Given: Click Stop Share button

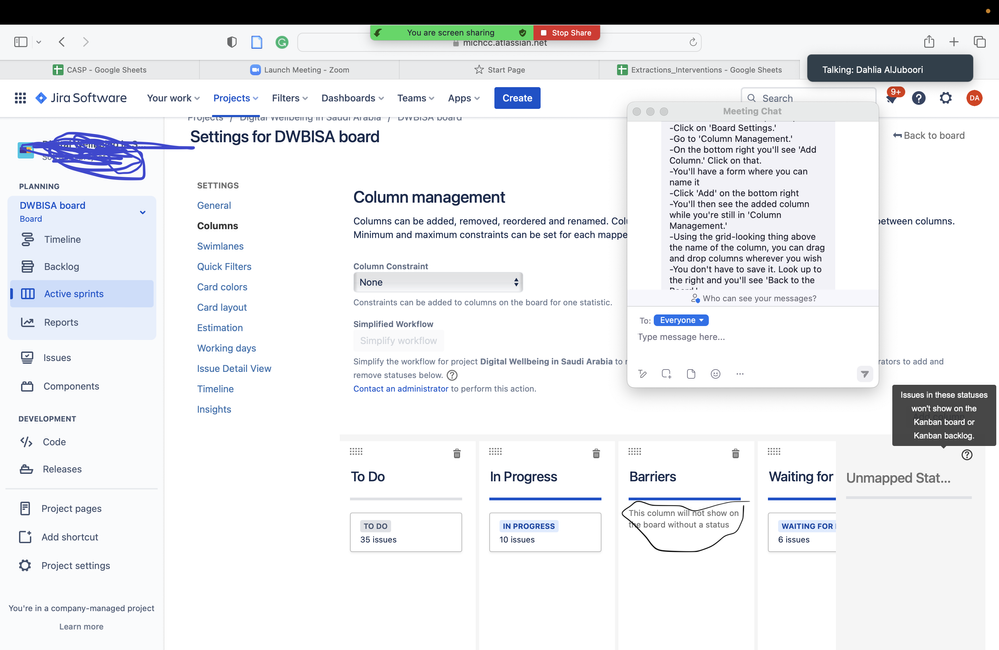Looking at the screenshot, I should (x=566, y=32).
